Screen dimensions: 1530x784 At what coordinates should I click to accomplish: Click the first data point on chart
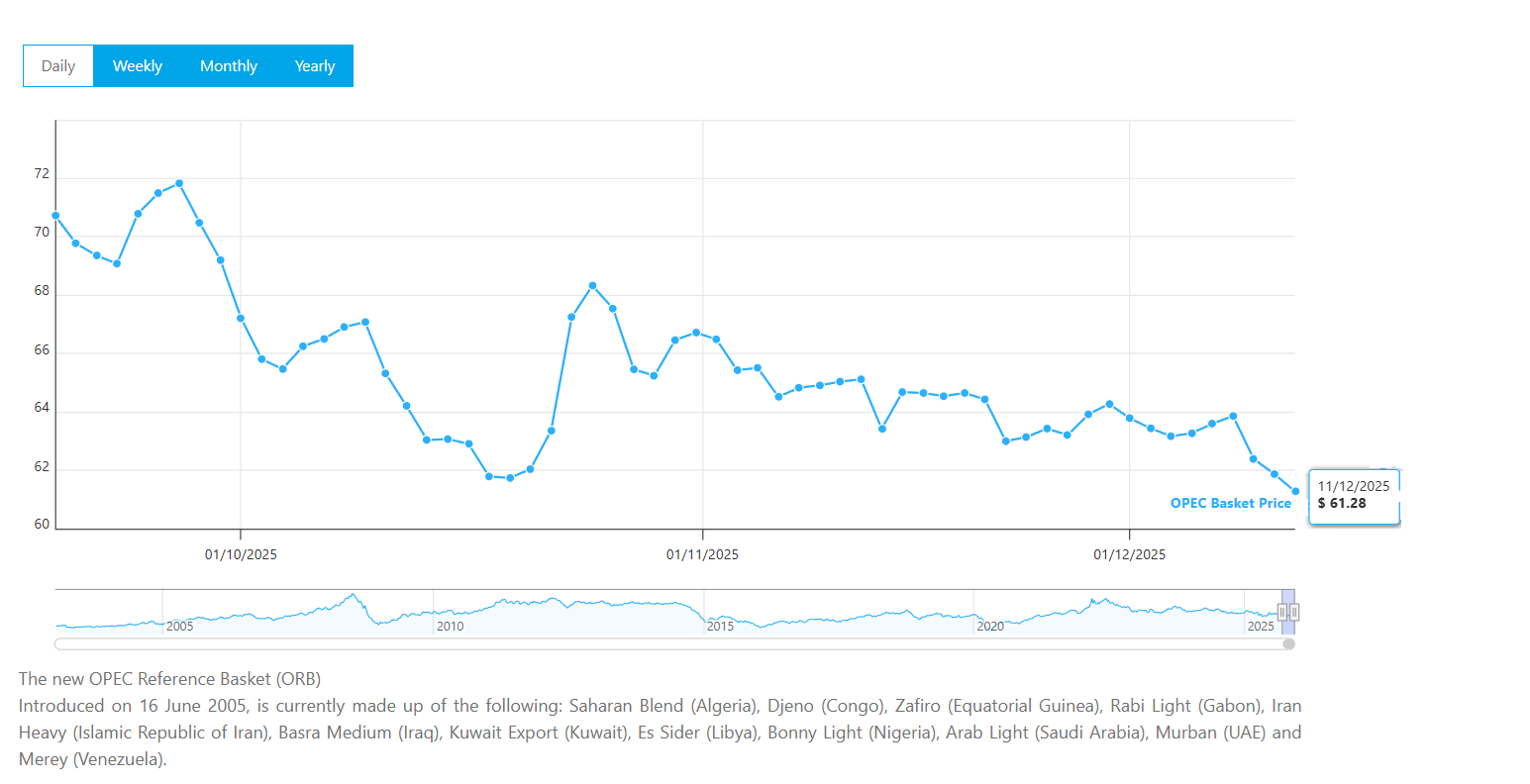point(55,216)
